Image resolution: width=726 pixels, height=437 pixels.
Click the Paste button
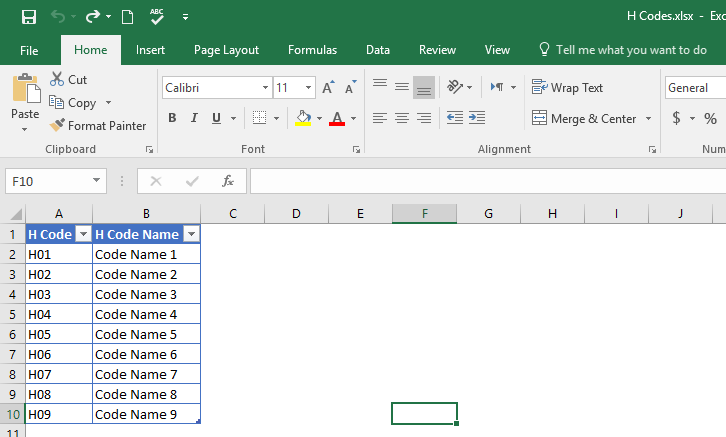(x=25, y=96)
